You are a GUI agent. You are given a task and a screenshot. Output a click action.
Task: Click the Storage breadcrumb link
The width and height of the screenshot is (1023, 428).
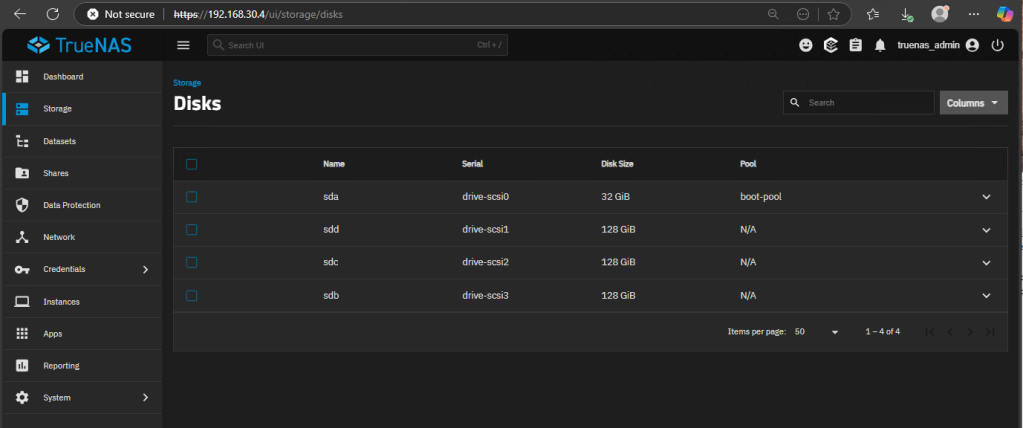pos(187,83)
